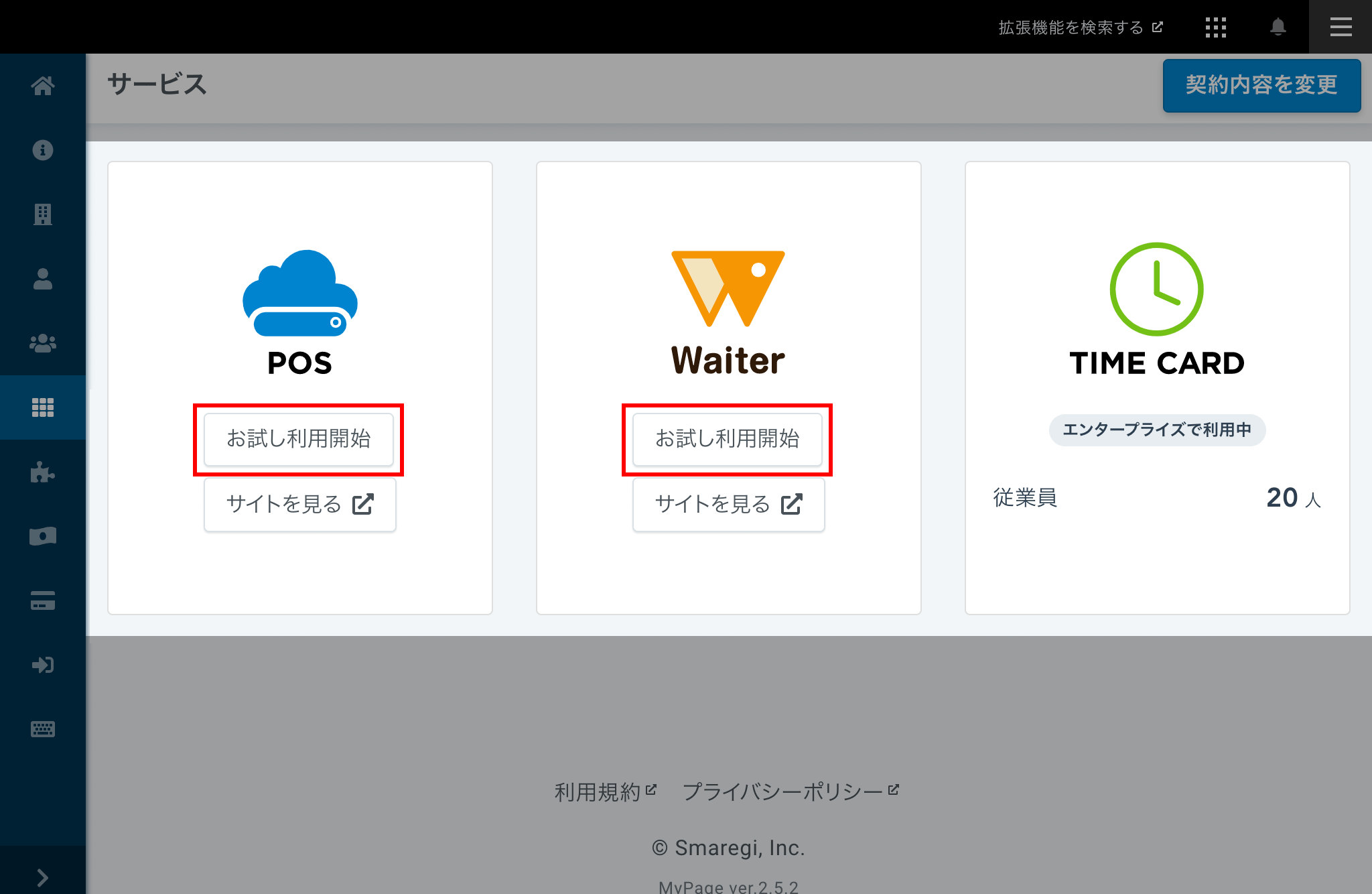
Task: Click 拡張機能を検索する link
Action: point(1081,27)
